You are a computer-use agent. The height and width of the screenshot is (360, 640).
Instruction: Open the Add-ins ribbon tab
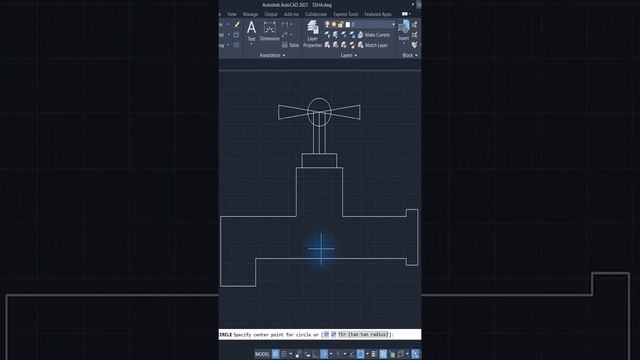tap(291, 14)
